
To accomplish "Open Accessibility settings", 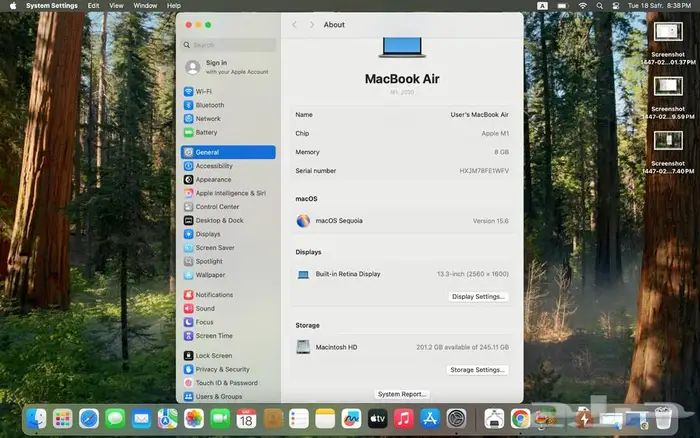I will 228,166.
